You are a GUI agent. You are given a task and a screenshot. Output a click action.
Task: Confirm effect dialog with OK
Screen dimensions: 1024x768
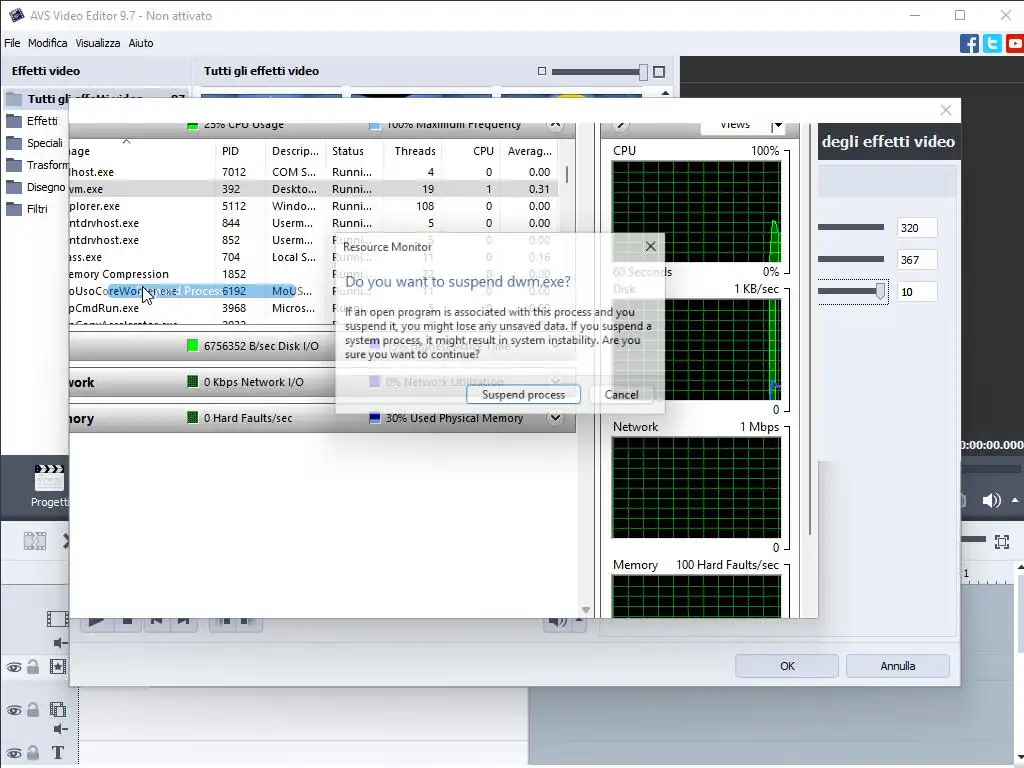pos(787,666)
